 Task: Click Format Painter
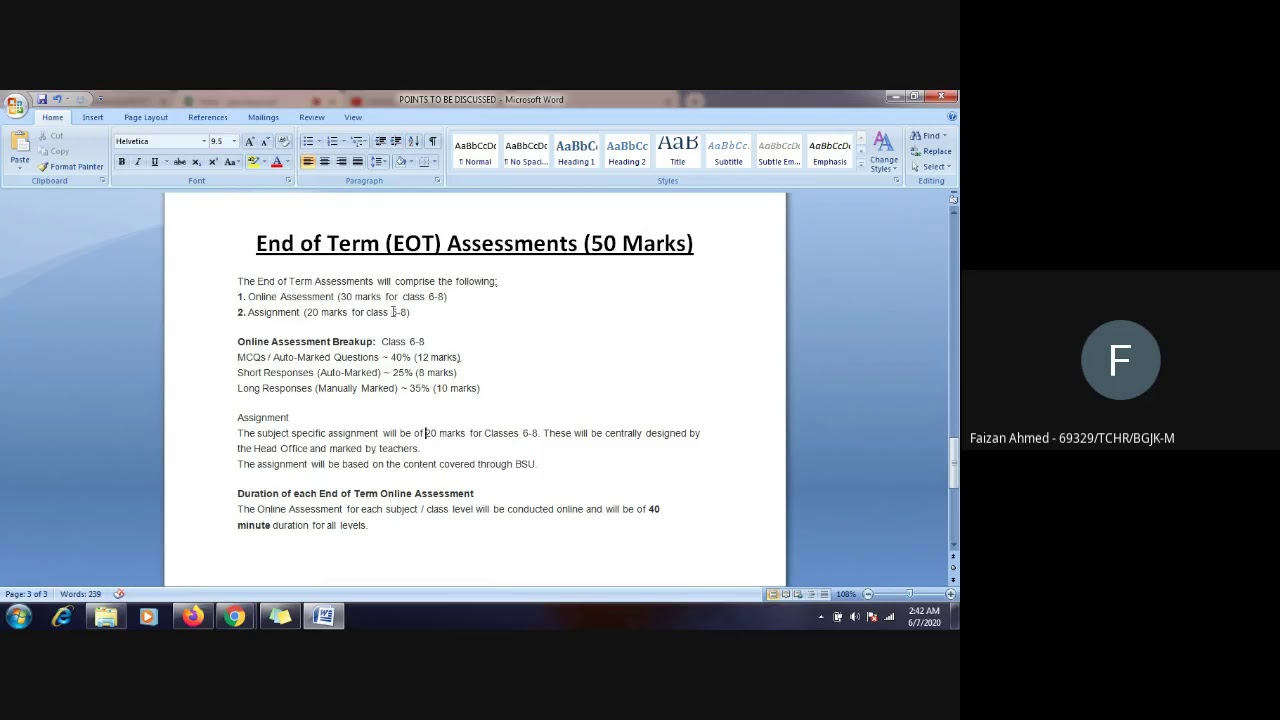(71, 166)
